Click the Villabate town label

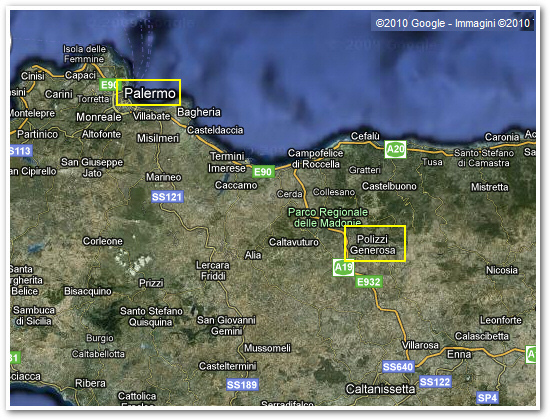[152, 116]
